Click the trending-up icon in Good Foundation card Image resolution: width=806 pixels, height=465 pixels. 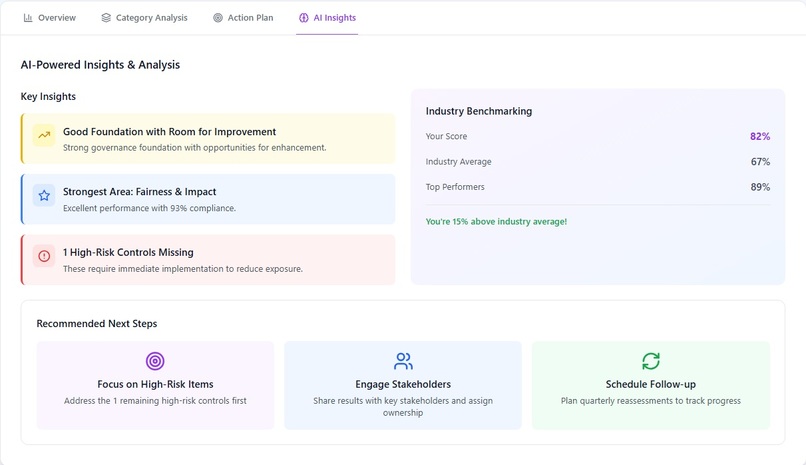pyautogui.click(x=44, y=136)
